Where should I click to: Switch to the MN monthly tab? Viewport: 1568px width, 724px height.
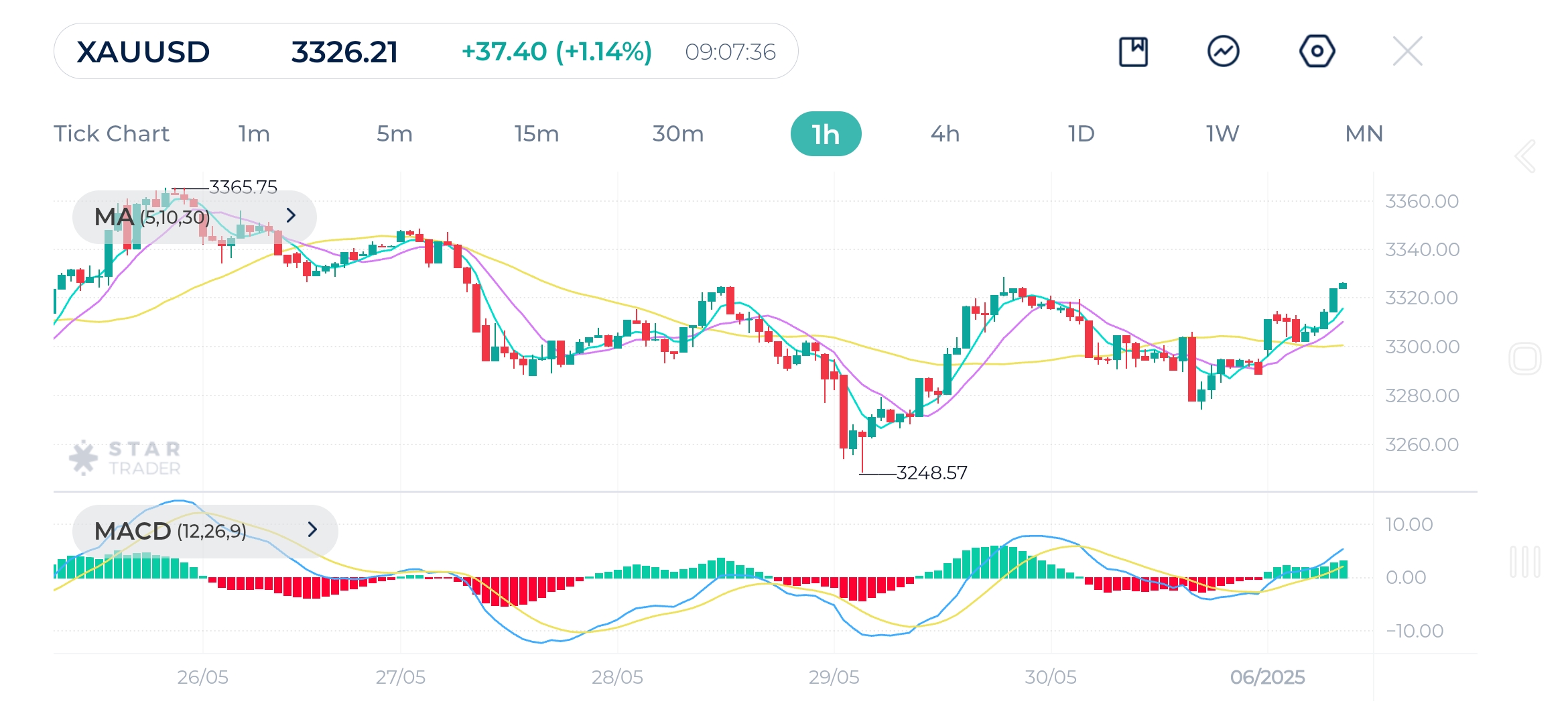click(1364, 133)
